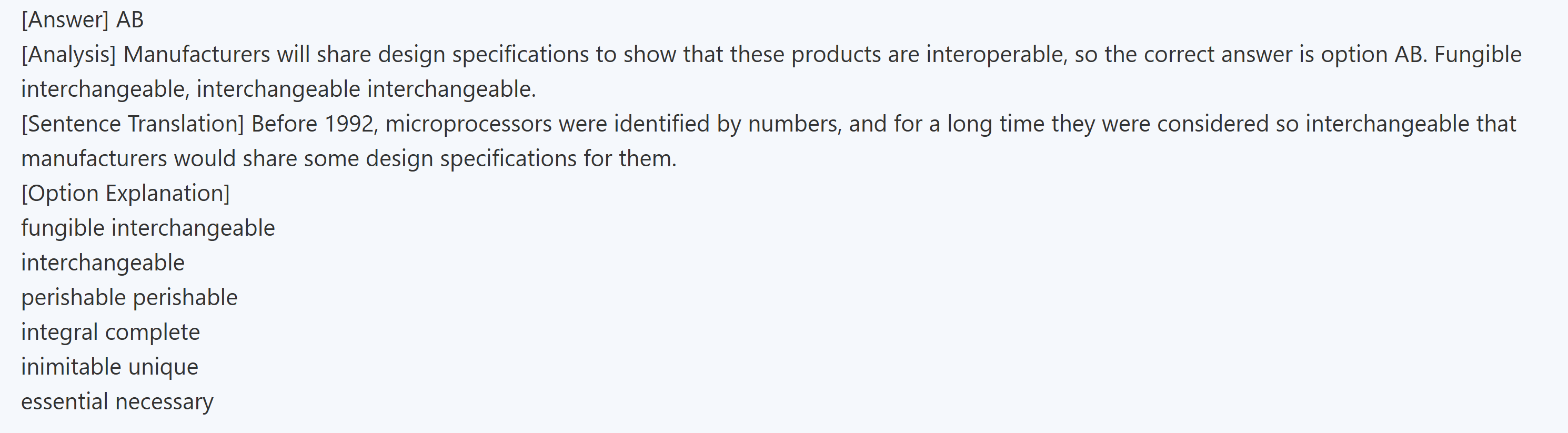
Task: Click the phrase "design specifications for them"
Action: tap(520, 159)
